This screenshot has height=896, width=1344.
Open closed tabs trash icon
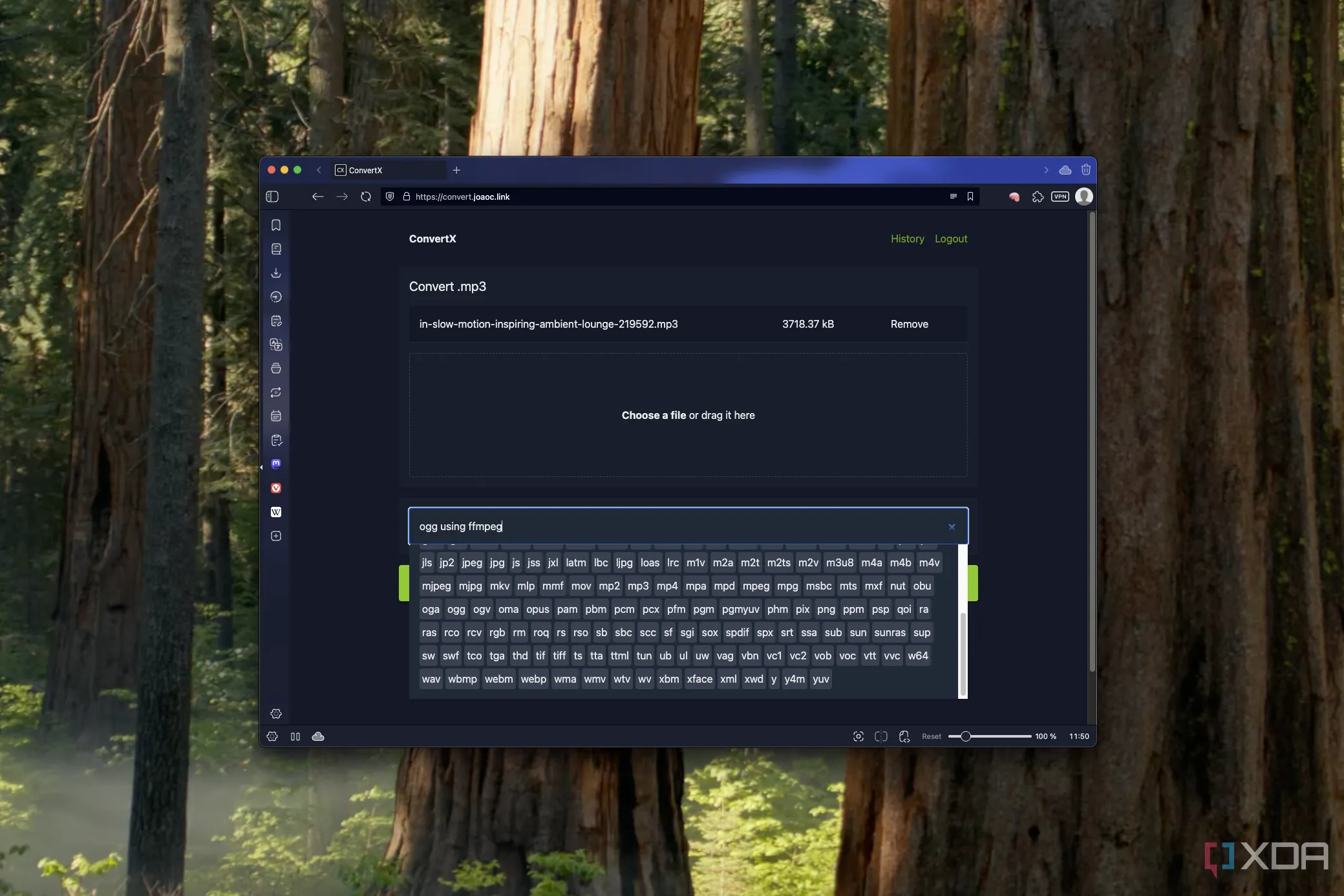(x=1086, y=170)
